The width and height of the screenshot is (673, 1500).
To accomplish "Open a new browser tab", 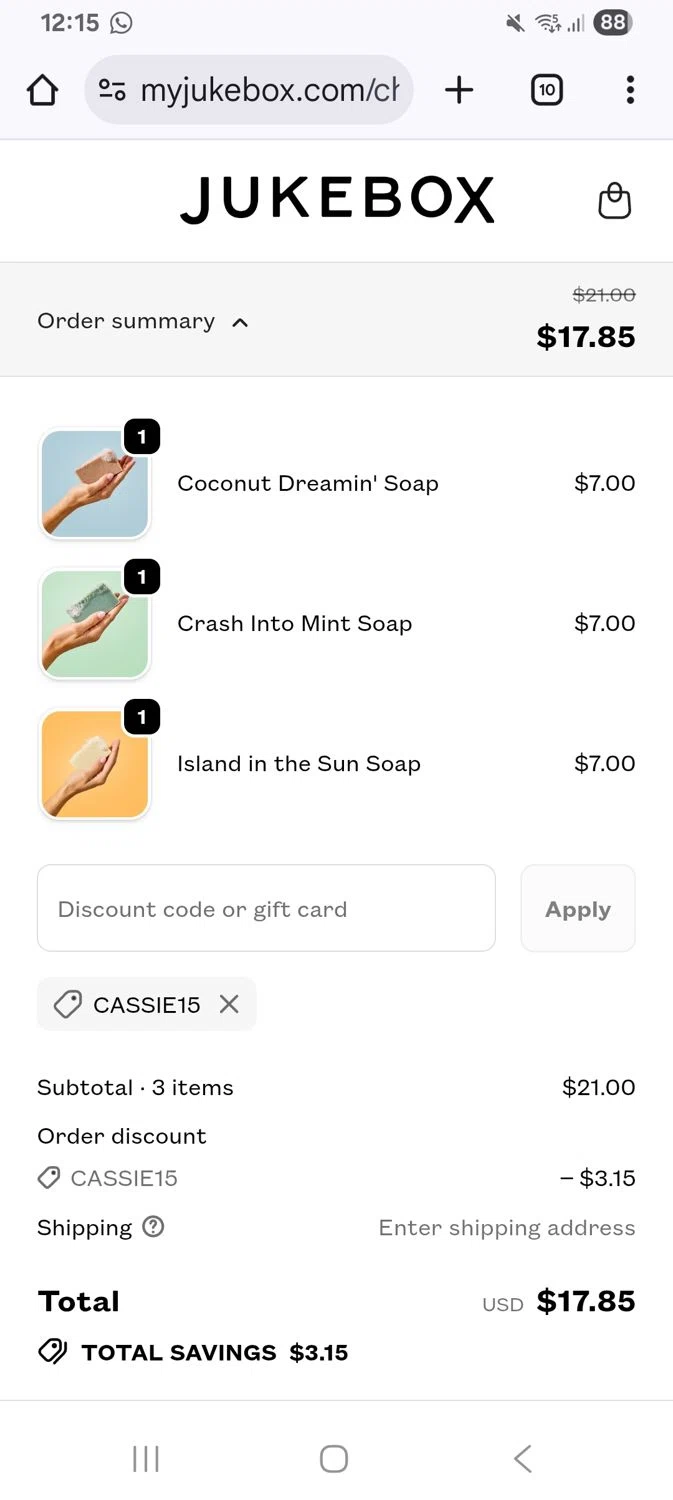I will pos(459,91).
